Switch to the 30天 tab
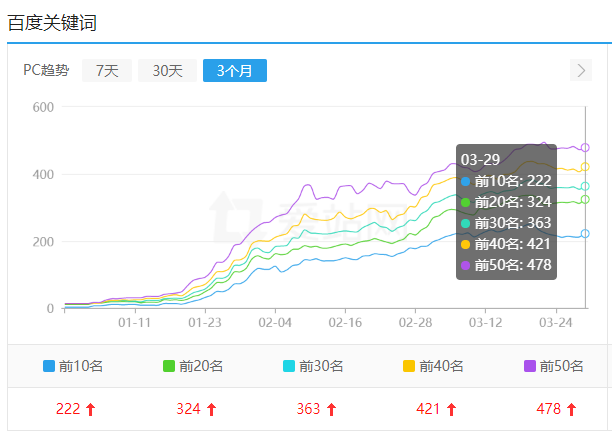 [x=167, y=70]
